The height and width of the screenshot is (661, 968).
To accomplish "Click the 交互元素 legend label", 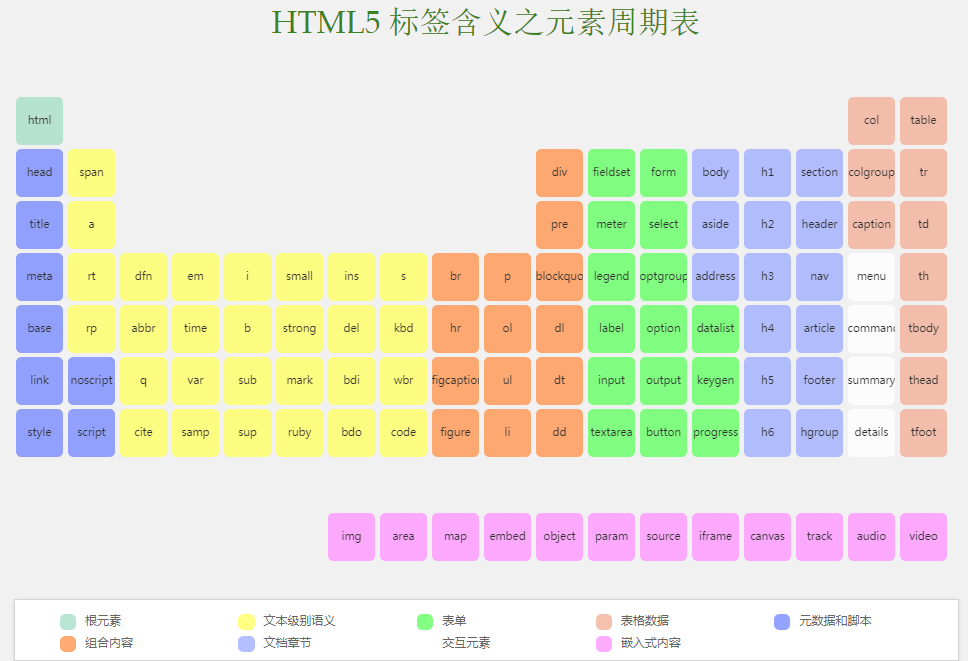I will point(466,643).
